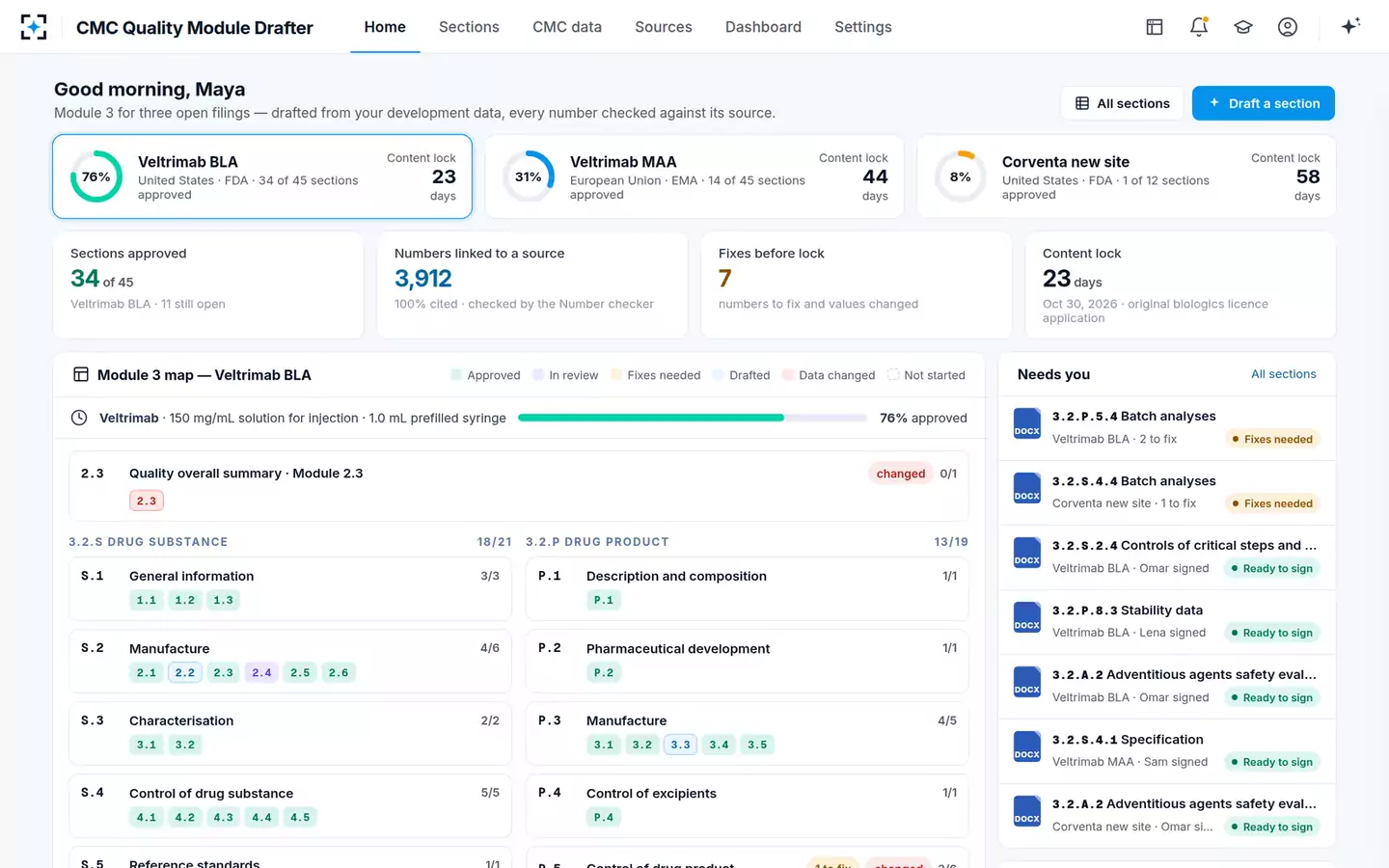Open the user profile account icon
Viewport: 1389px width, 868px height.
pos(1288,27)
